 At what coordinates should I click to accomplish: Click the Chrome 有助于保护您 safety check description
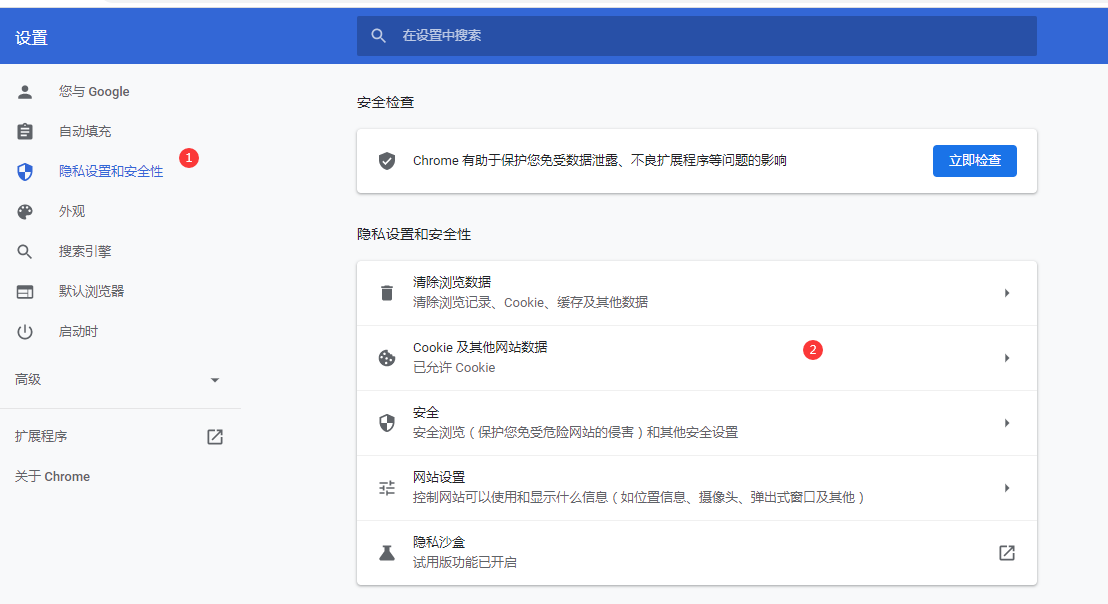(599, 161)
